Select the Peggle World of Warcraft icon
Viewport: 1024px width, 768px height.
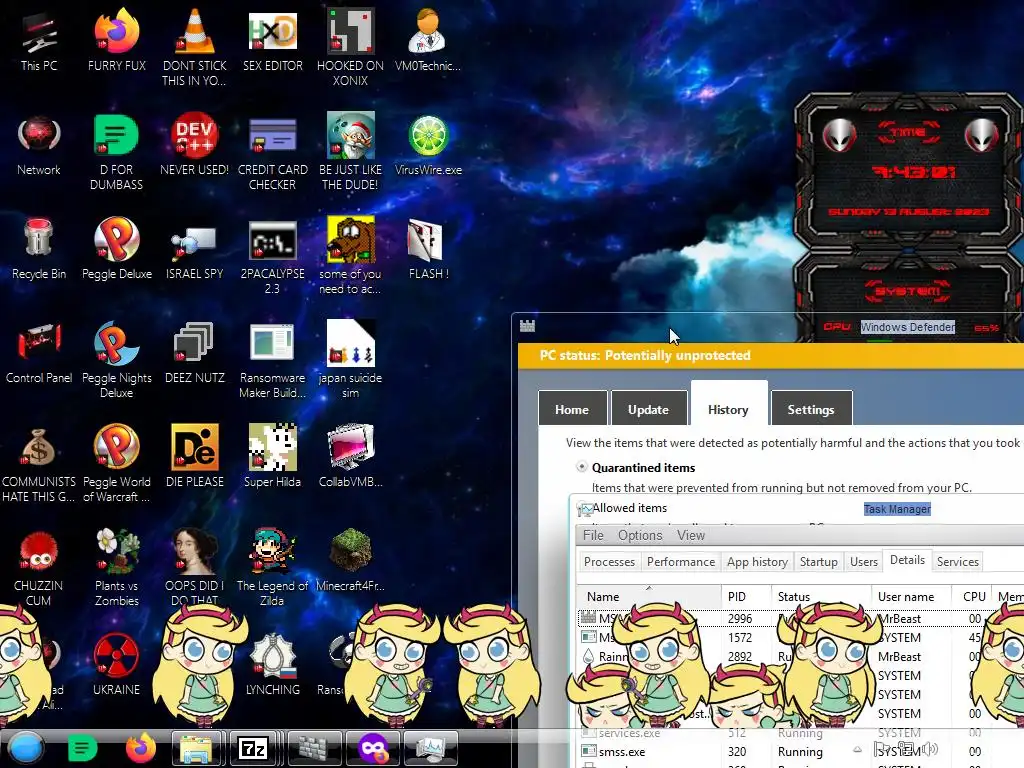pos(116,463)
